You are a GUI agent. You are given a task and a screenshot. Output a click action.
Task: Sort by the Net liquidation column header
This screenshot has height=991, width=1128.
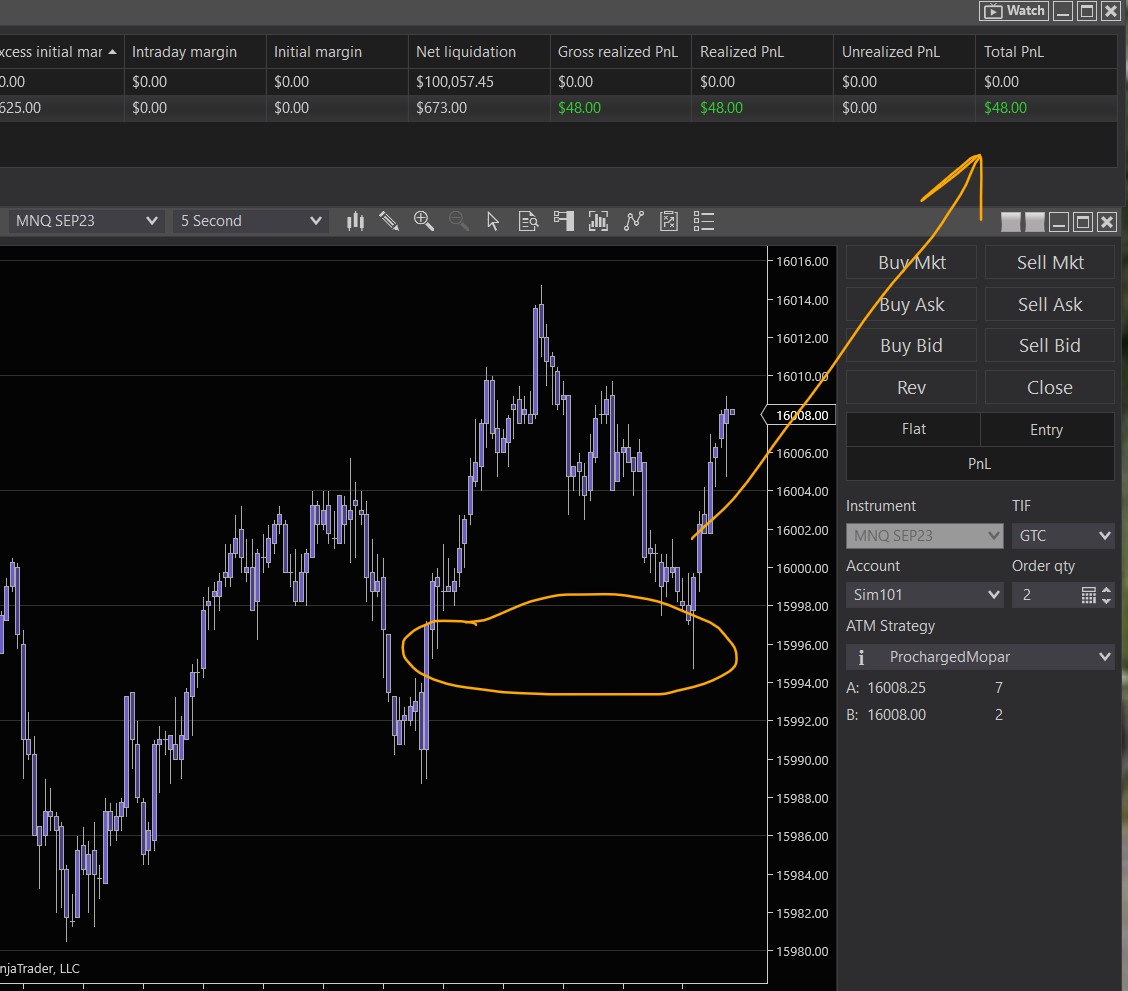click(x=466, y=52)
